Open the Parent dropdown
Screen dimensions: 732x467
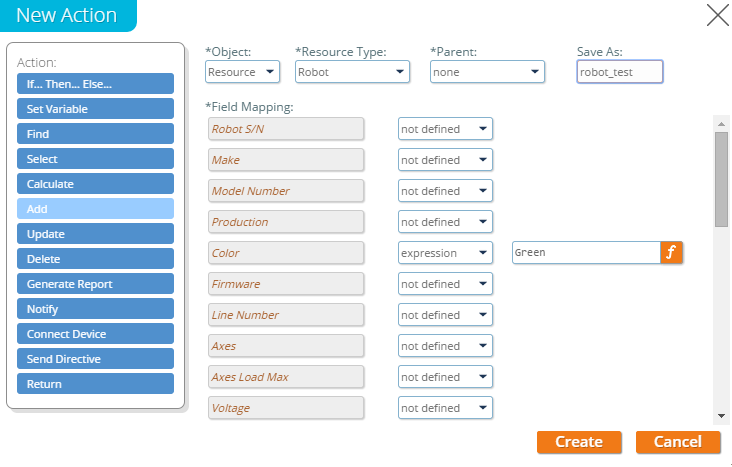pyautogui.click(x=487, y=72)
